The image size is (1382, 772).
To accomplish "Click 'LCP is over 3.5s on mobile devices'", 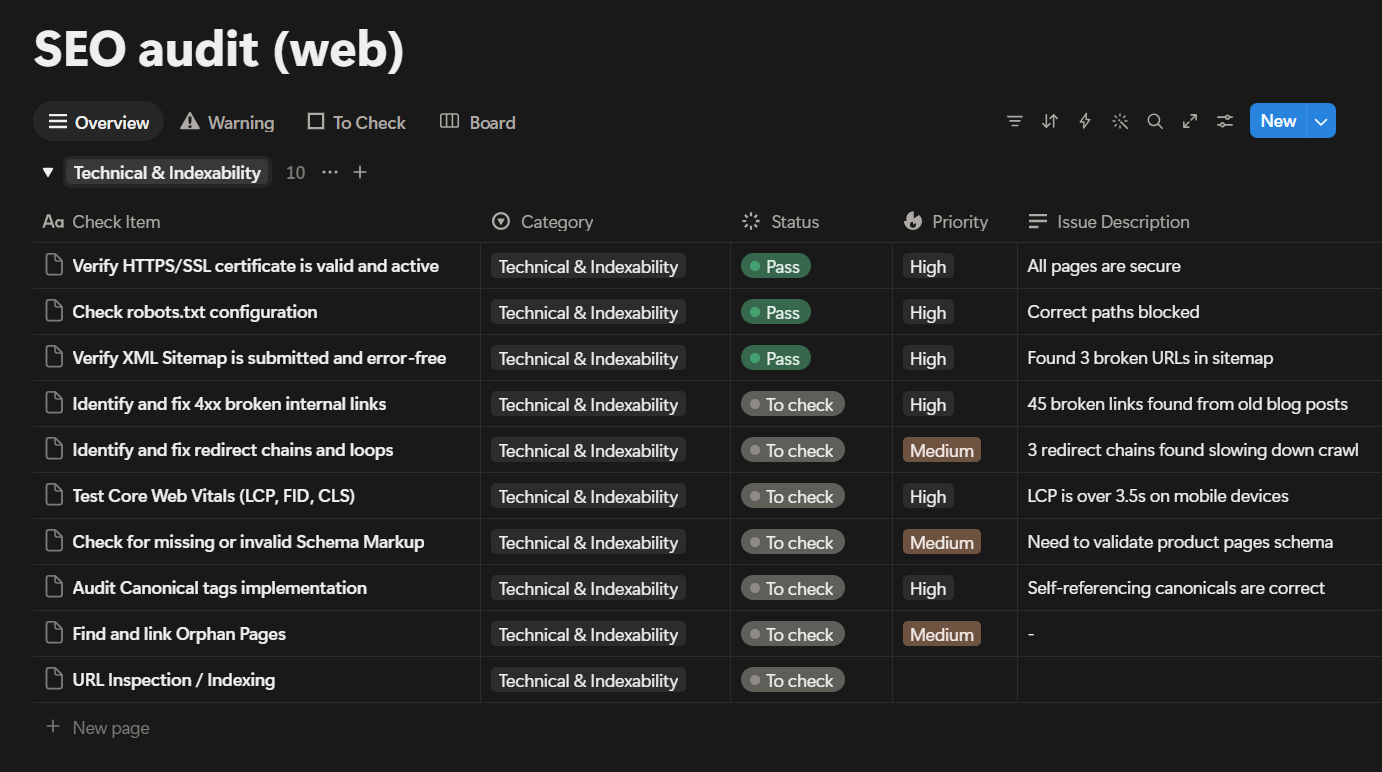I will tap(1158, 496).
